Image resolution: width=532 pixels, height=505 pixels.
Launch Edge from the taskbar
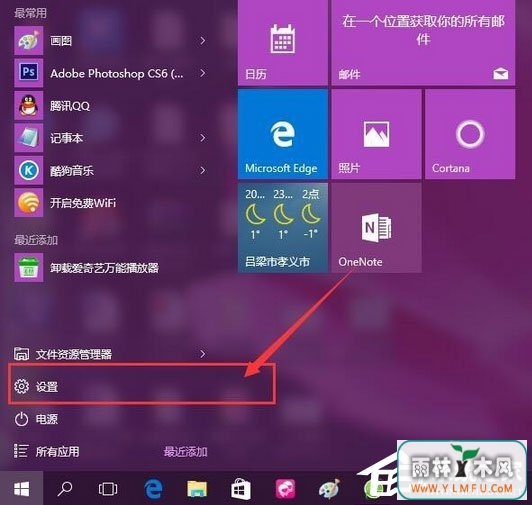coord(153,489)
